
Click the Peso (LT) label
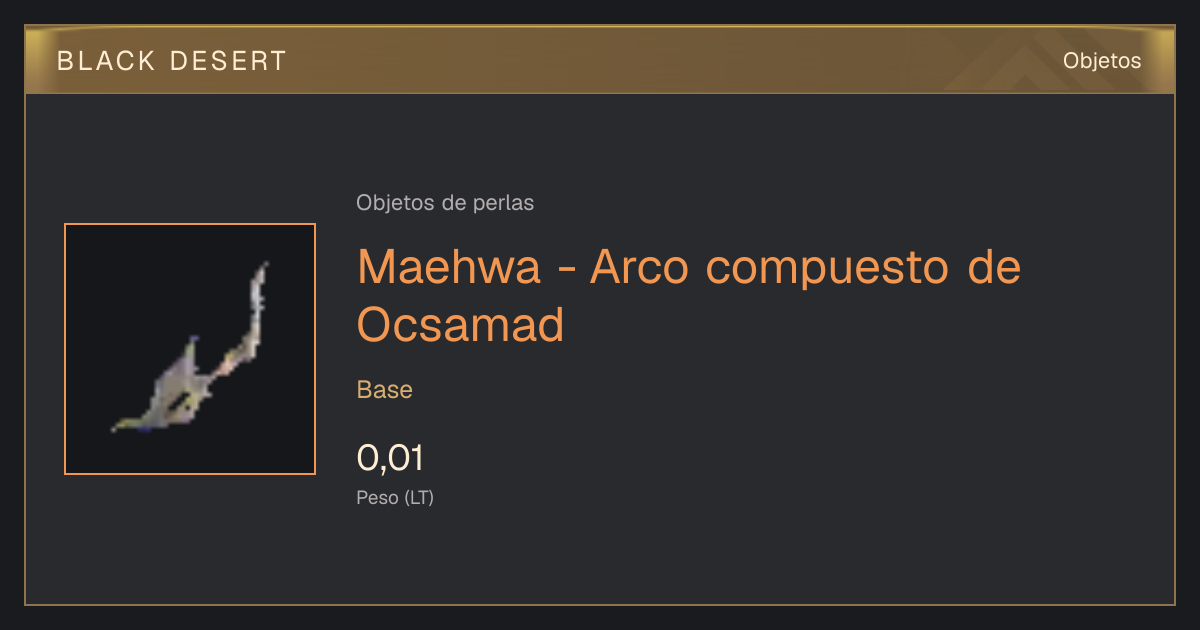click(x=395, y=497)
